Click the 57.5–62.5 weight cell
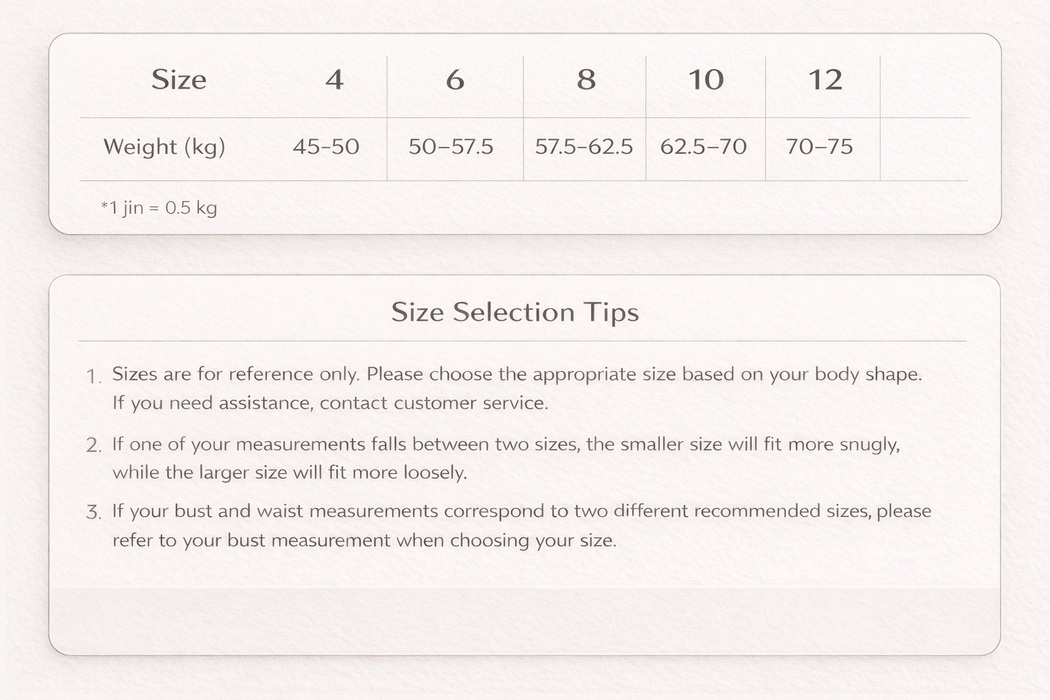Viewport: 1050px width, 700px height. [584, 147]
